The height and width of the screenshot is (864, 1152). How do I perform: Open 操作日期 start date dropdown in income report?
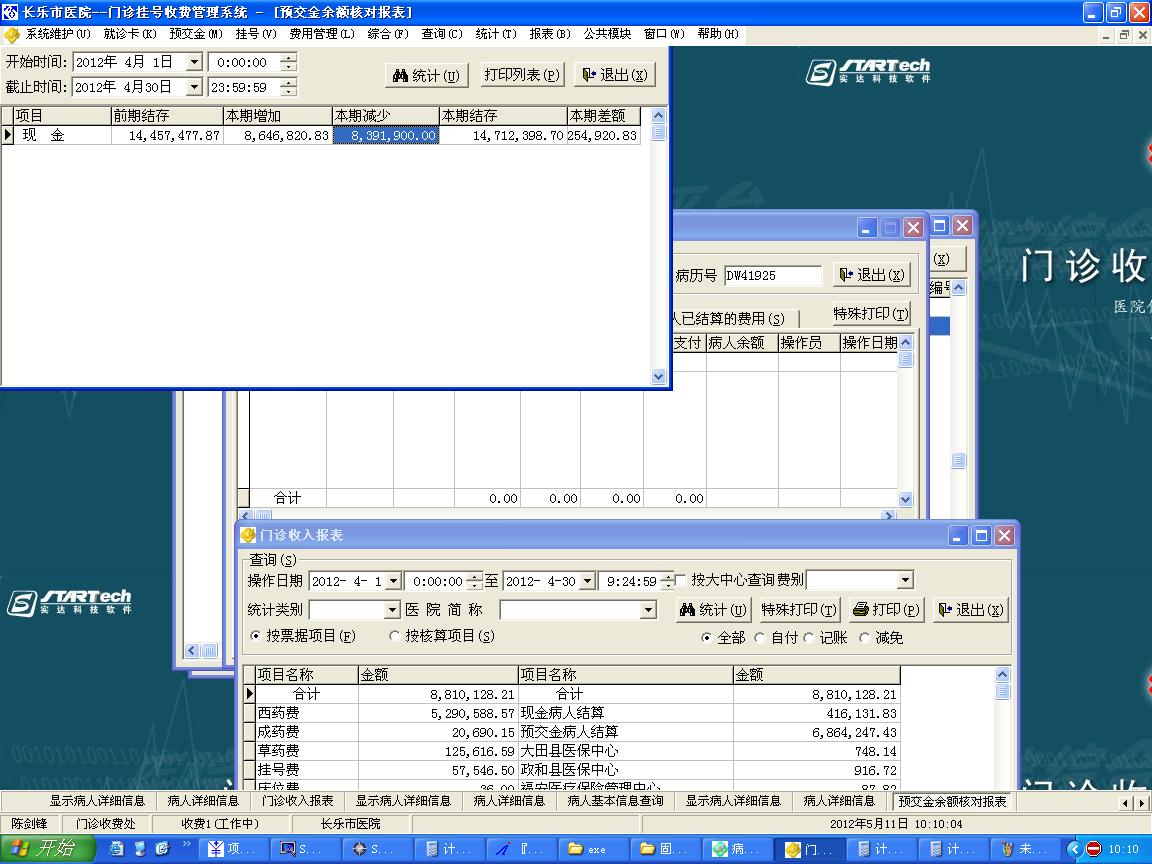393,581
